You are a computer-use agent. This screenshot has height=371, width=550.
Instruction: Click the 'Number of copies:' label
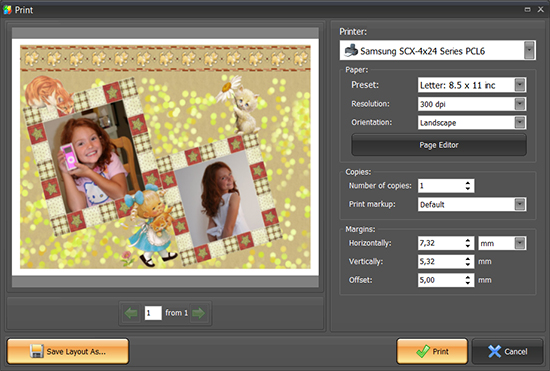coord(380,186)
